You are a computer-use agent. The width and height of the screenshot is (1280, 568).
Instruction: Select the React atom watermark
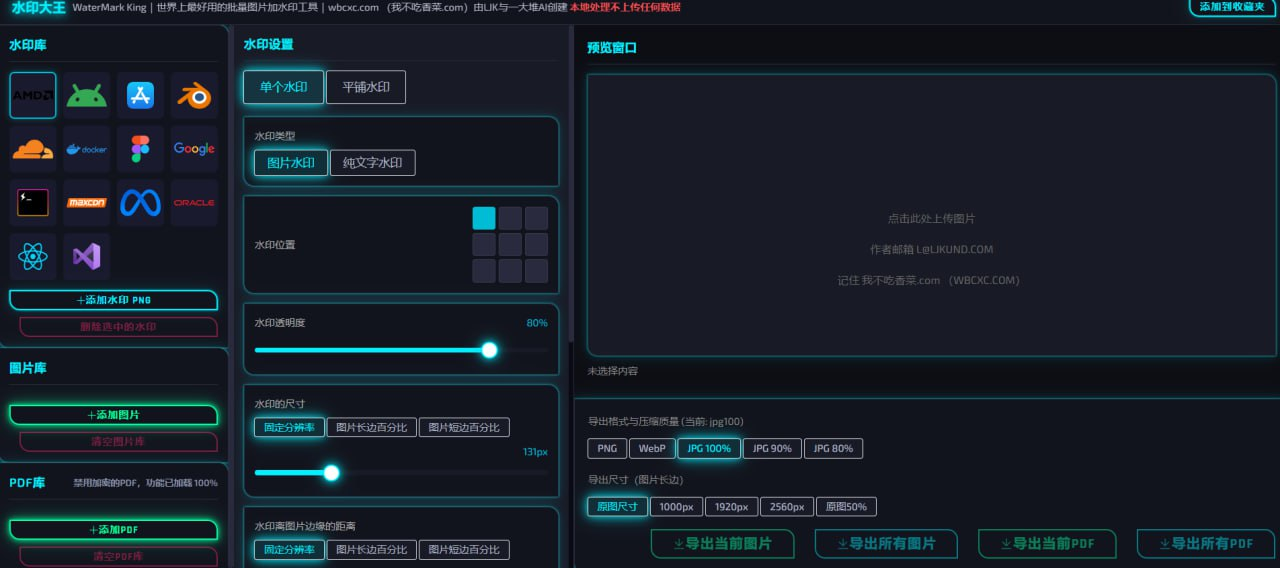click(33, 257)
